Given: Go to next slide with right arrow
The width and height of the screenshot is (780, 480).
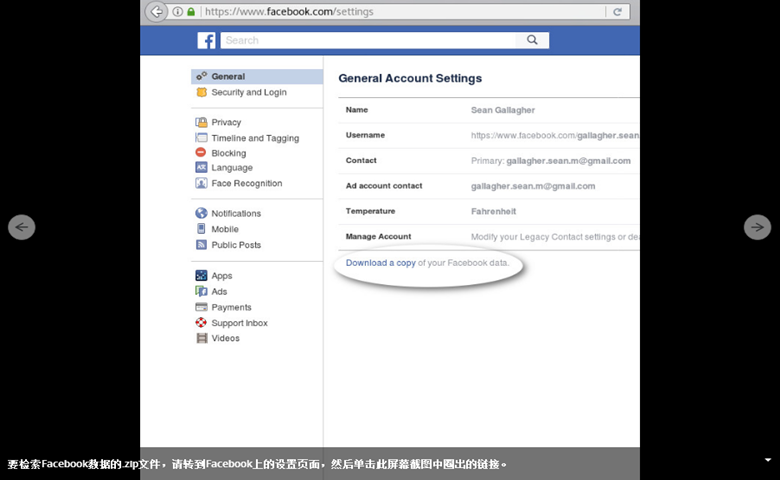Looking at the screenshot, I should coord(757,227).
